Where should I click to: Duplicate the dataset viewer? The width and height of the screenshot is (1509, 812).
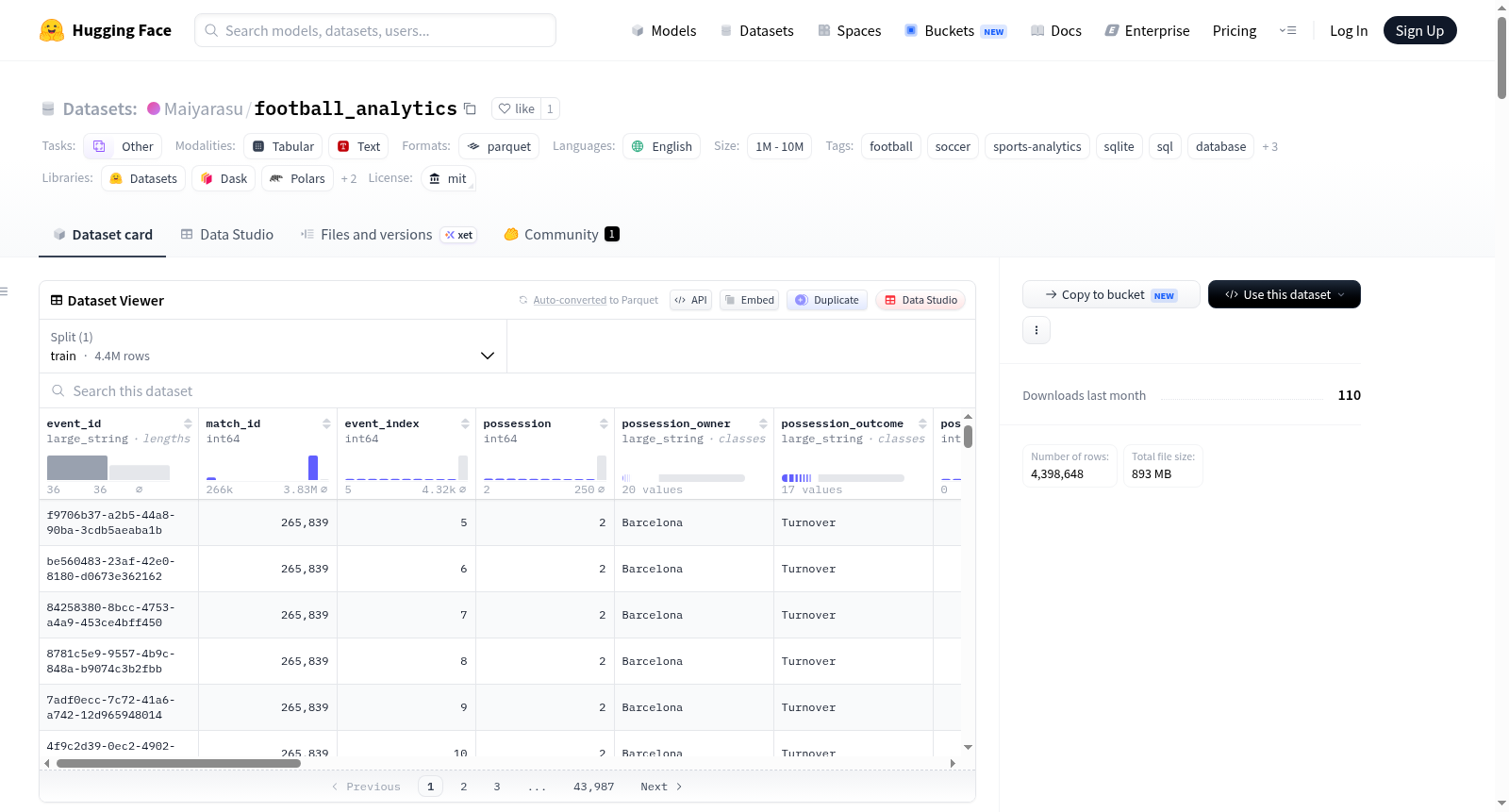tap(826, 300)
